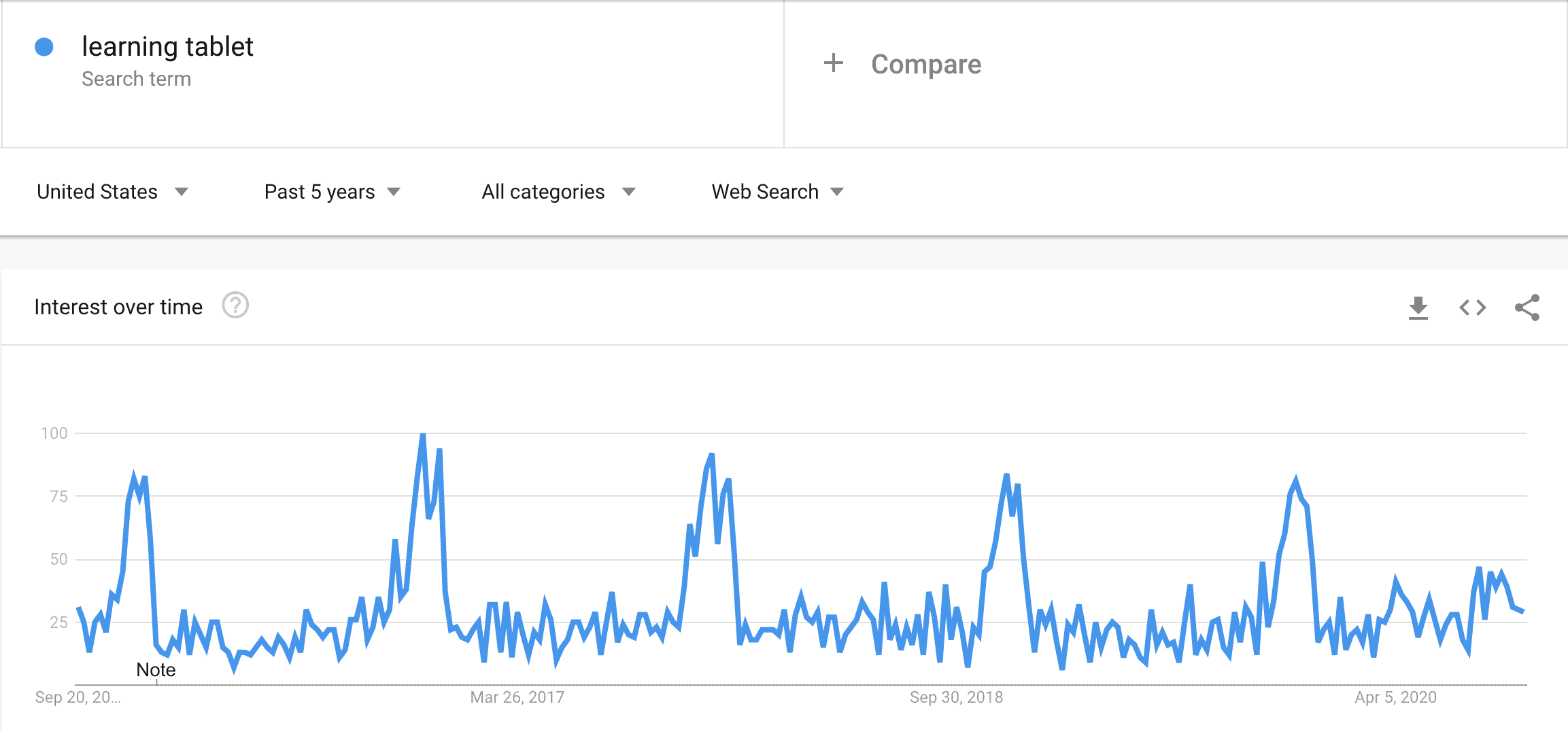Open the Interest over time help icon

235,306
